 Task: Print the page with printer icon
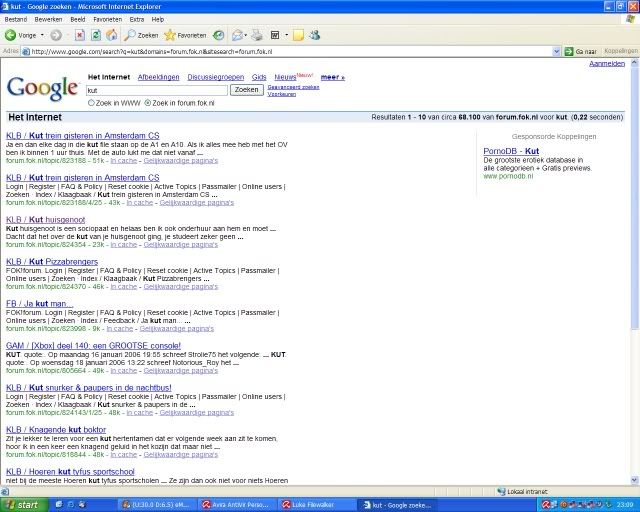[257, 36]
